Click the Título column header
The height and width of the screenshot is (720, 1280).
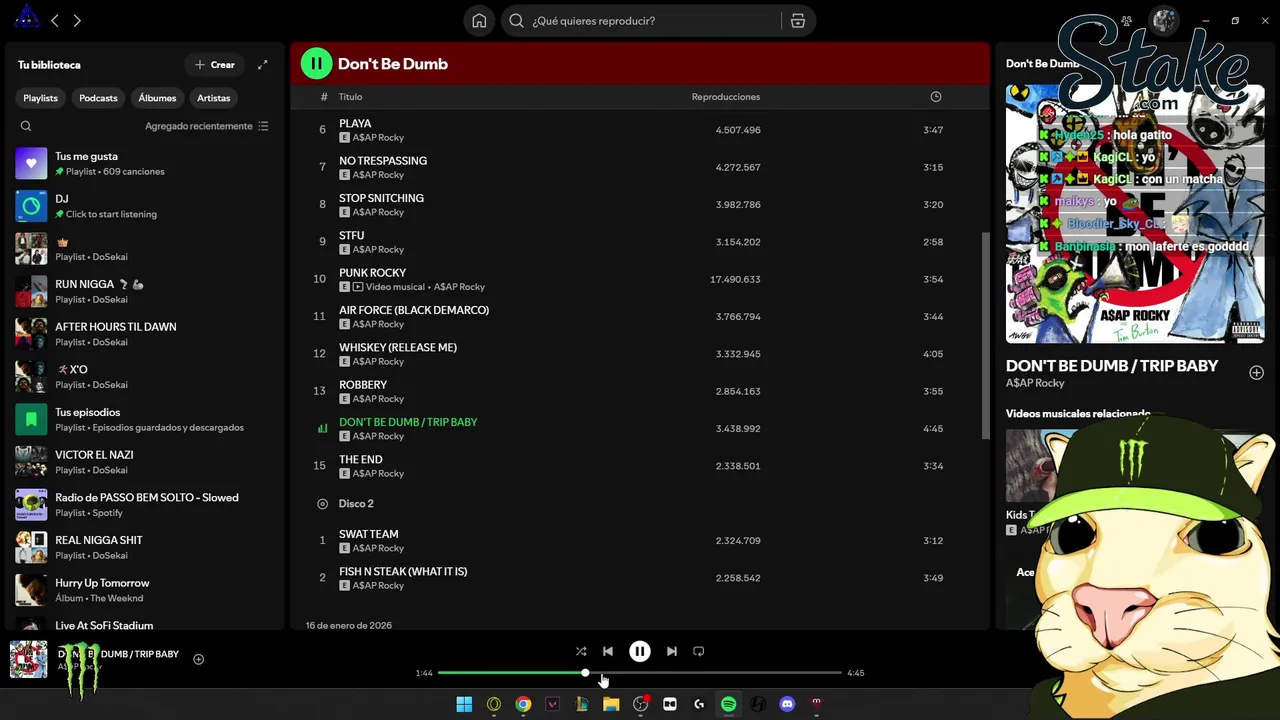click(350, 97)
